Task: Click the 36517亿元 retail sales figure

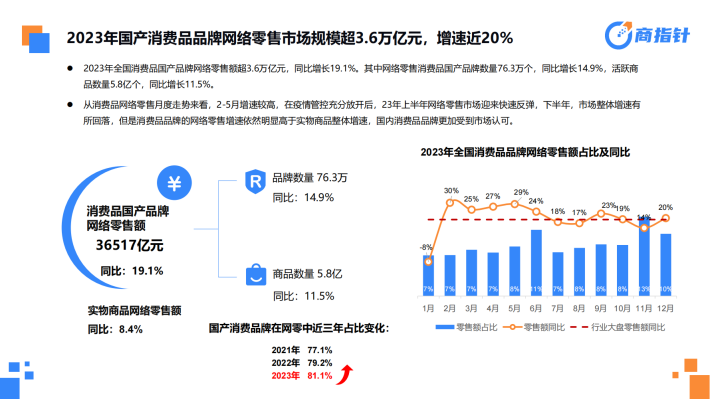Action: (130, 245)
